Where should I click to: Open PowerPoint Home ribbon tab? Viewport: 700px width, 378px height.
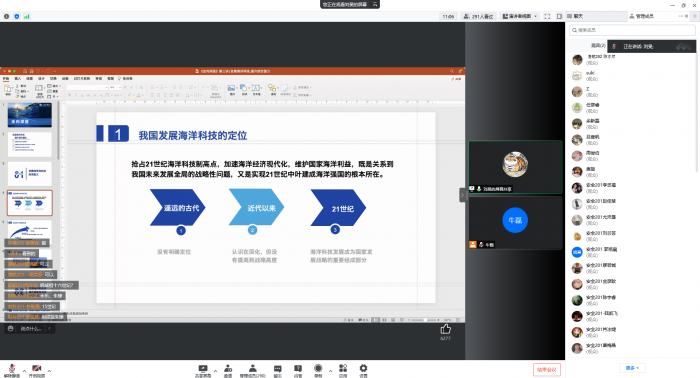(x=6, y=79)
